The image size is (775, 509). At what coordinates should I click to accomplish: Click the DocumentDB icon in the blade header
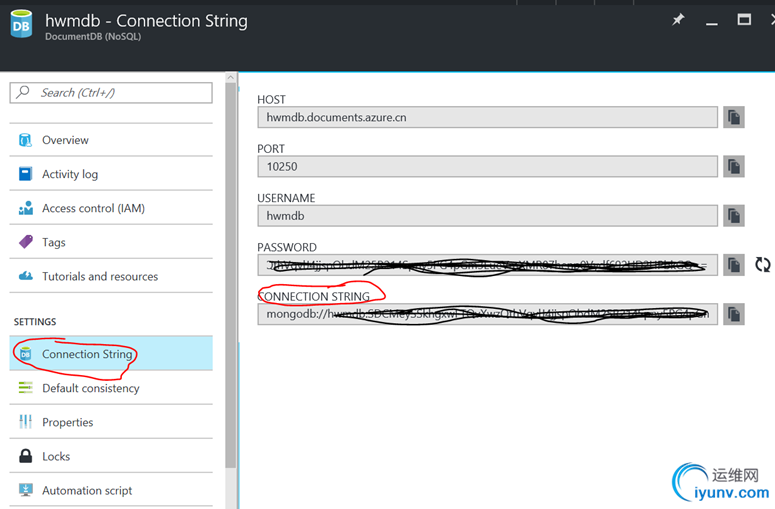(21, 24)
